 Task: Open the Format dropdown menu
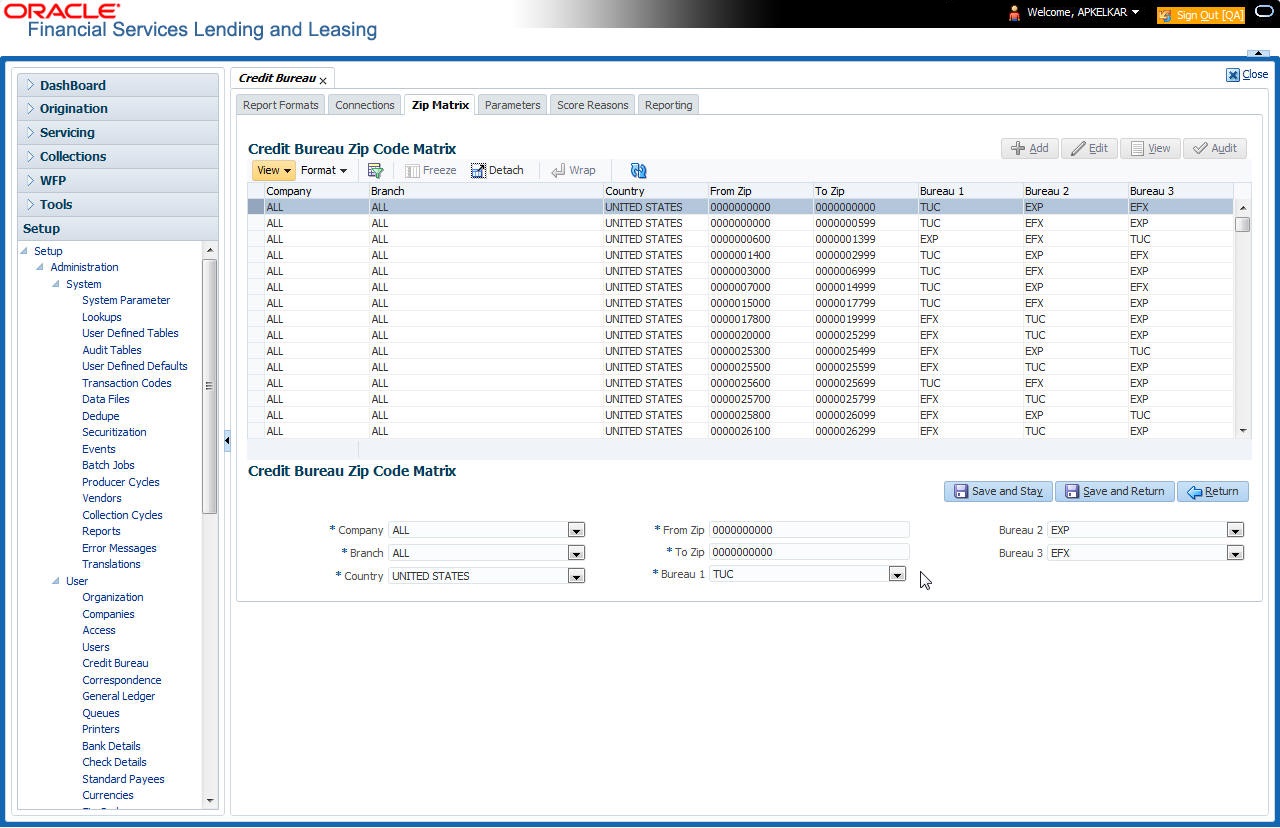(x=324, y=171)
